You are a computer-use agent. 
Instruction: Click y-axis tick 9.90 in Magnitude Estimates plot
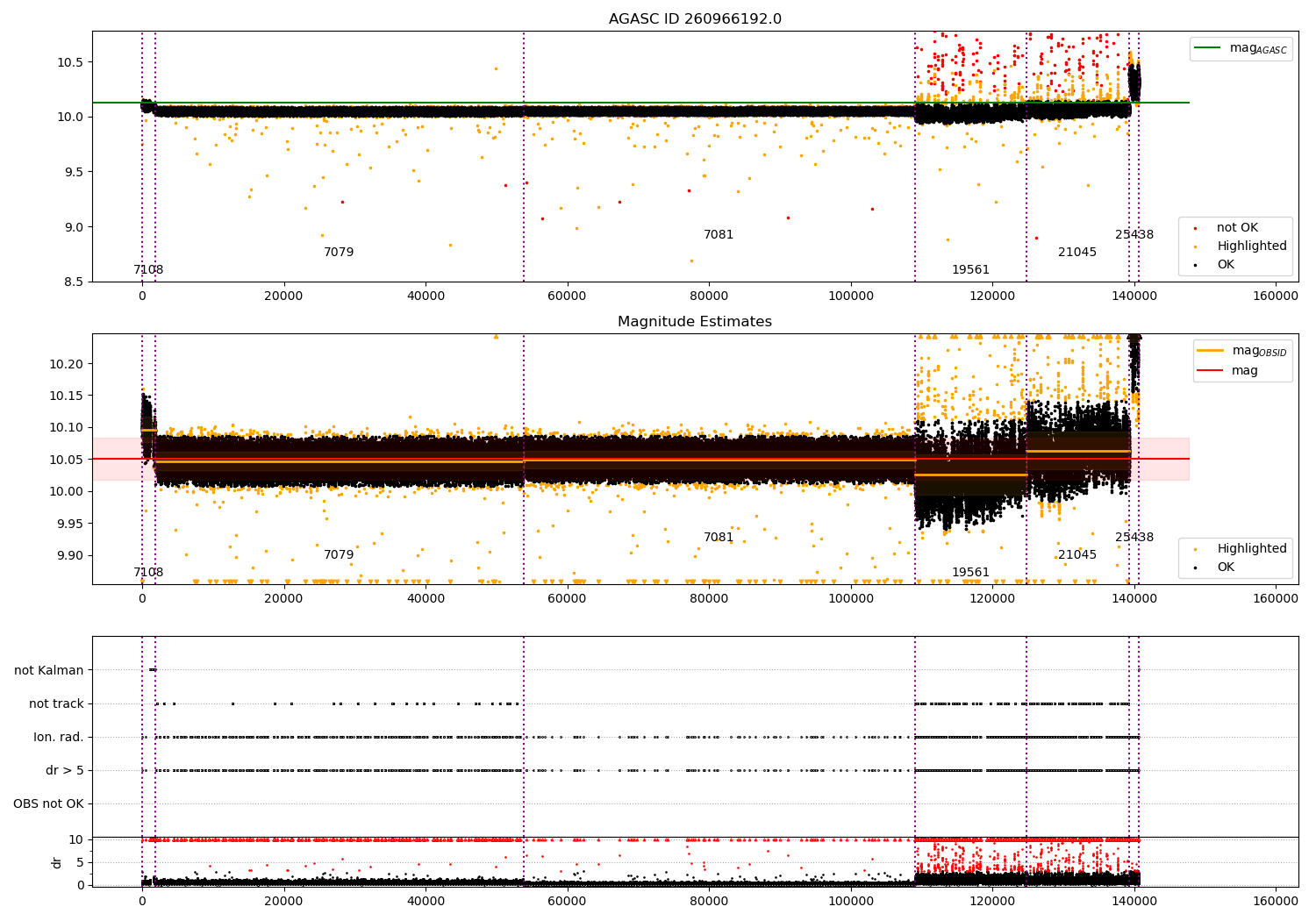(x=71, y=555)
